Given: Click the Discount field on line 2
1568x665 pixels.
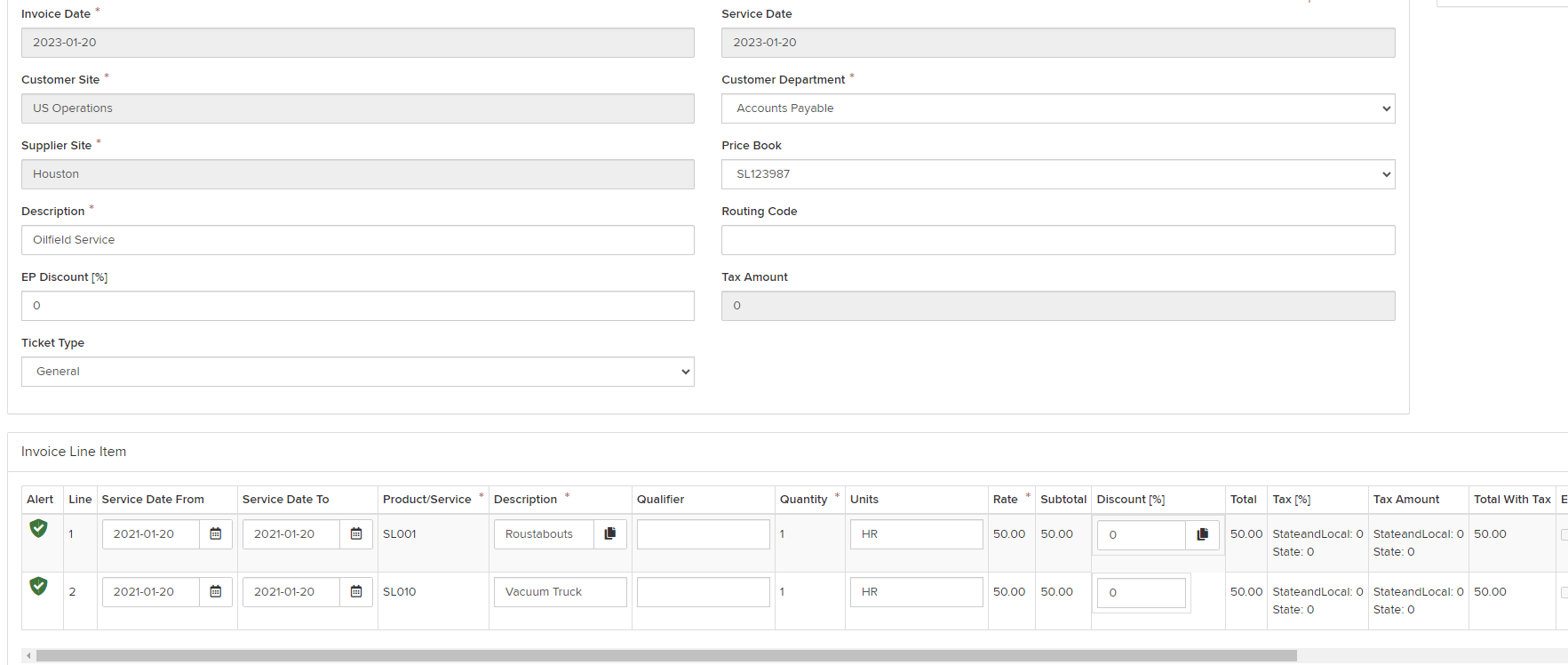Looking at the screenshot, I should click(x=1141, y=593).
